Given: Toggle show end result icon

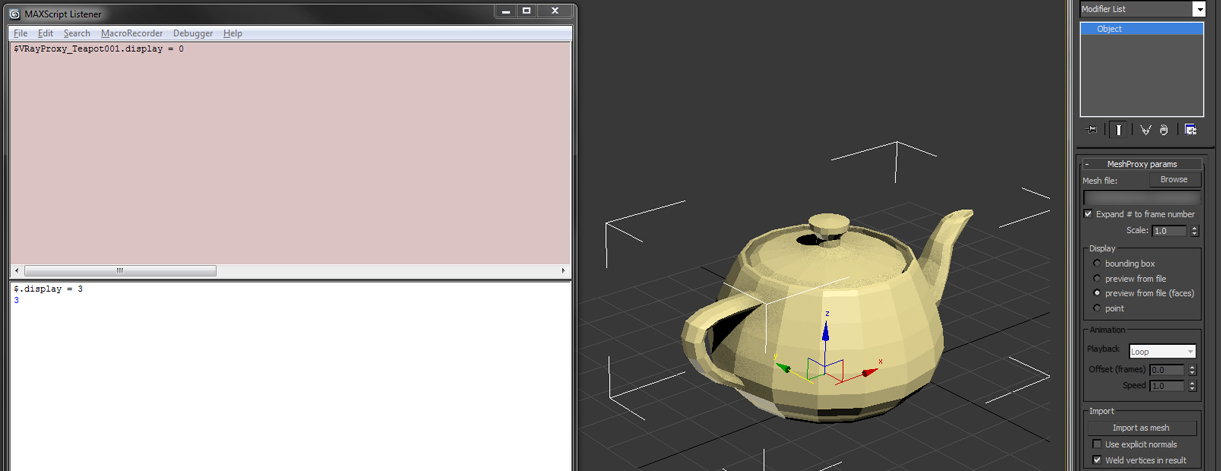Looking at the screenshot, I should [1118, 129].
